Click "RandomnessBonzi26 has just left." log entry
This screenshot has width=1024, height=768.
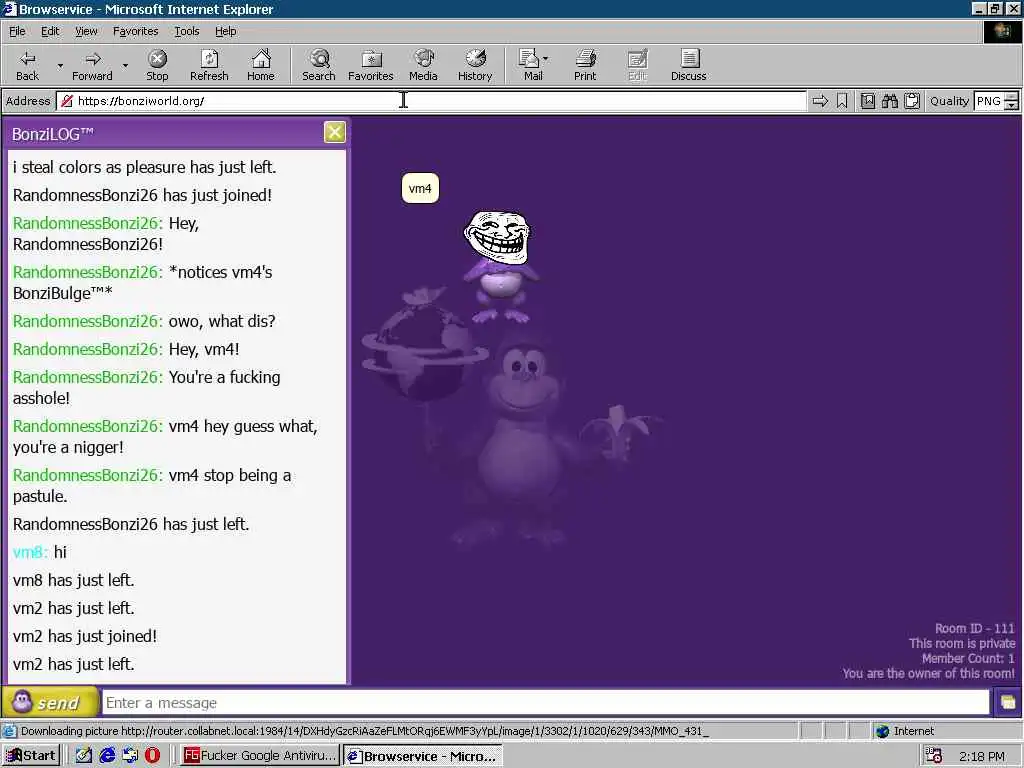pyautogui.click(x=131, y=524)
